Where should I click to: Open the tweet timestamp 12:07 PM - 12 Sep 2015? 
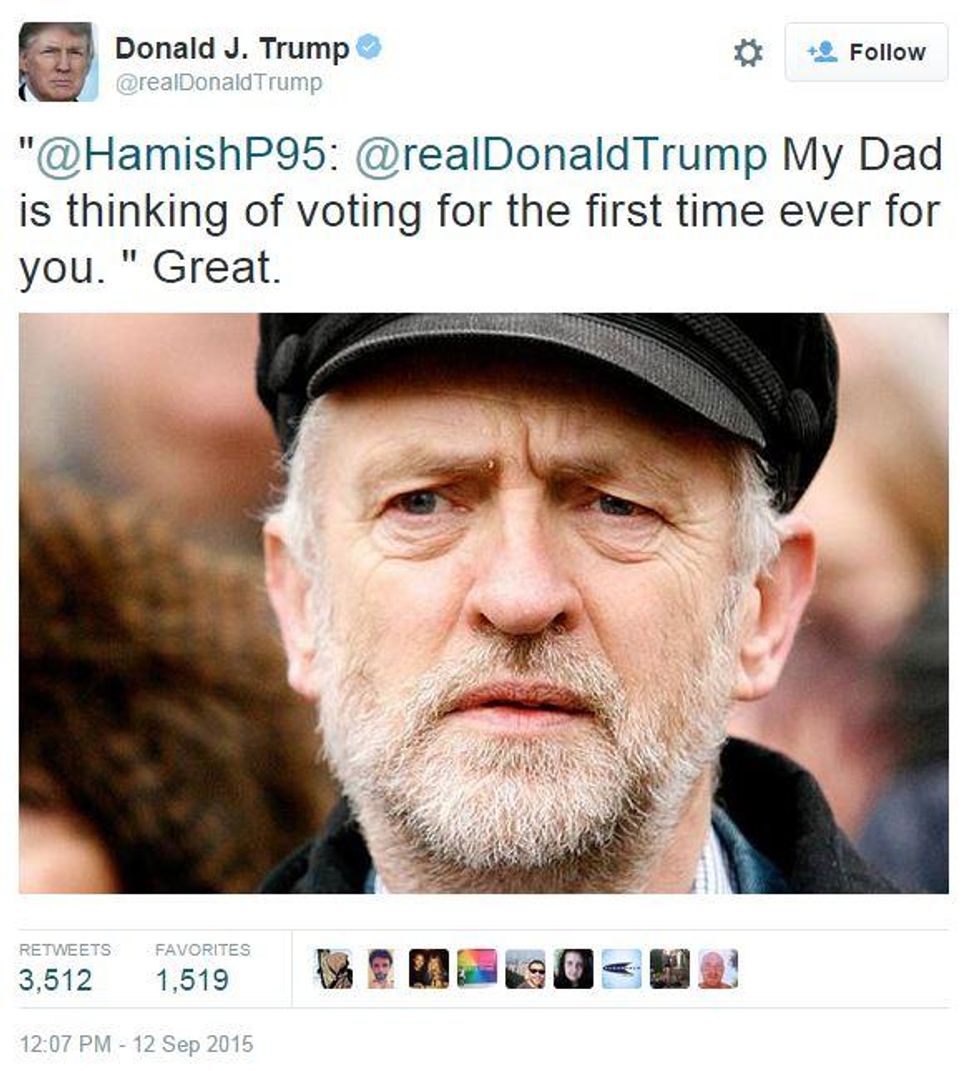pos(137,1044)
